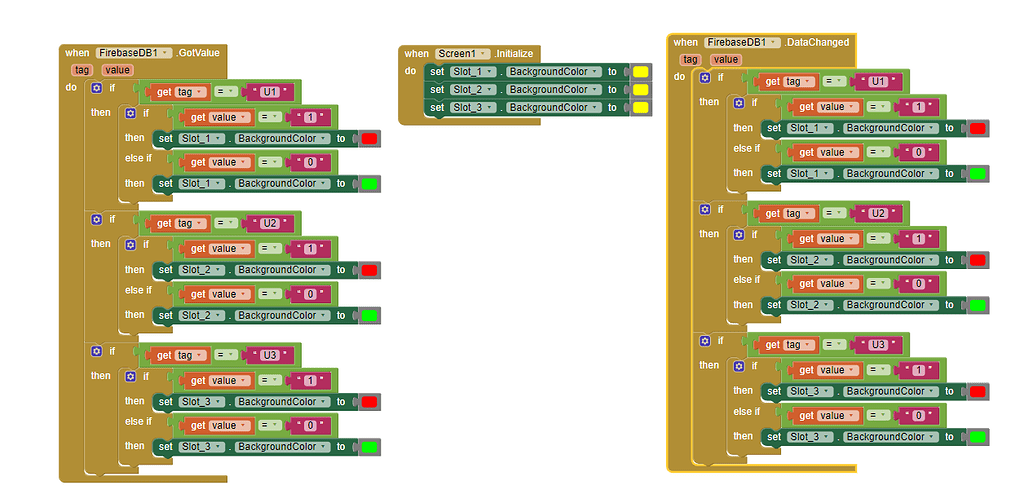Open mutator gear on DataChanged's U1 if block

705,77
